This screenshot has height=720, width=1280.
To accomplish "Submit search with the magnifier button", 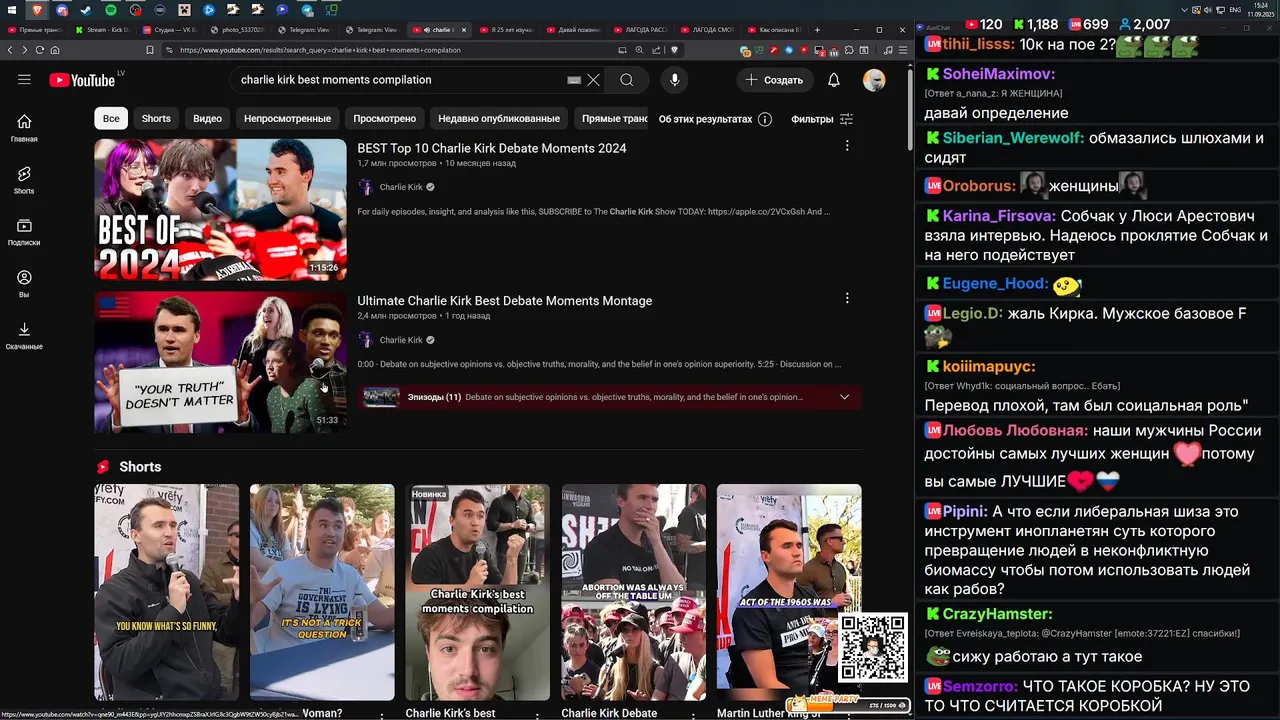I will 626,80.
